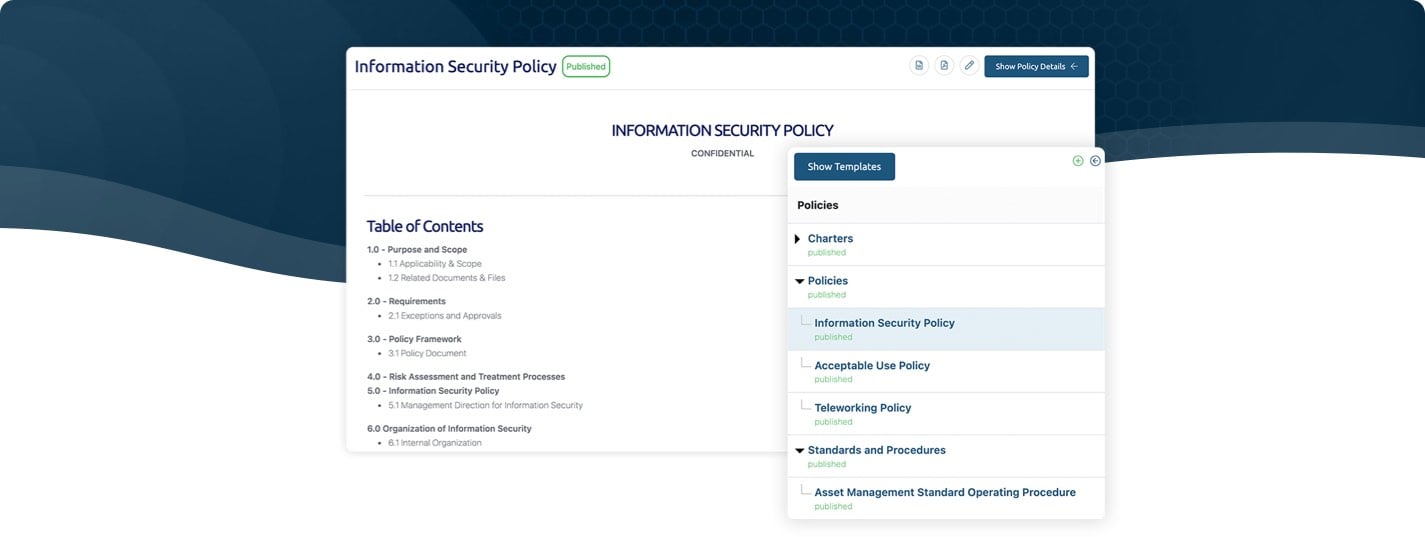Click '2.1 Exceptions and Approvals' entry
The width and height of the screenshot is (1425, 537).
tap(445, 316)
